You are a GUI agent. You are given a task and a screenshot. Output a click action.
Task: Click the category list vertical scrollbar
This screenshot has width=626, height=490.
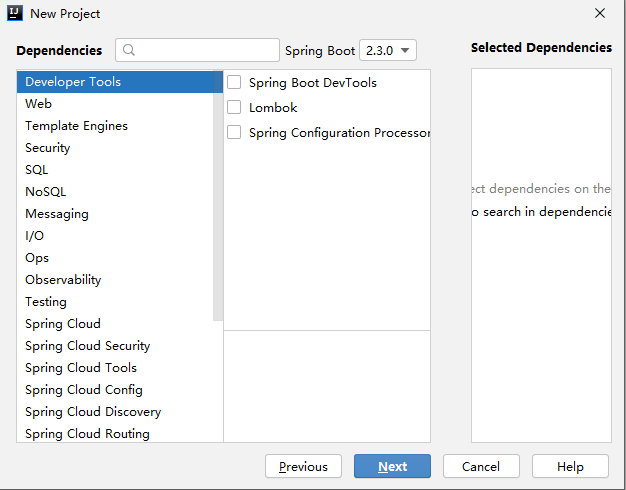coord(218,200)
